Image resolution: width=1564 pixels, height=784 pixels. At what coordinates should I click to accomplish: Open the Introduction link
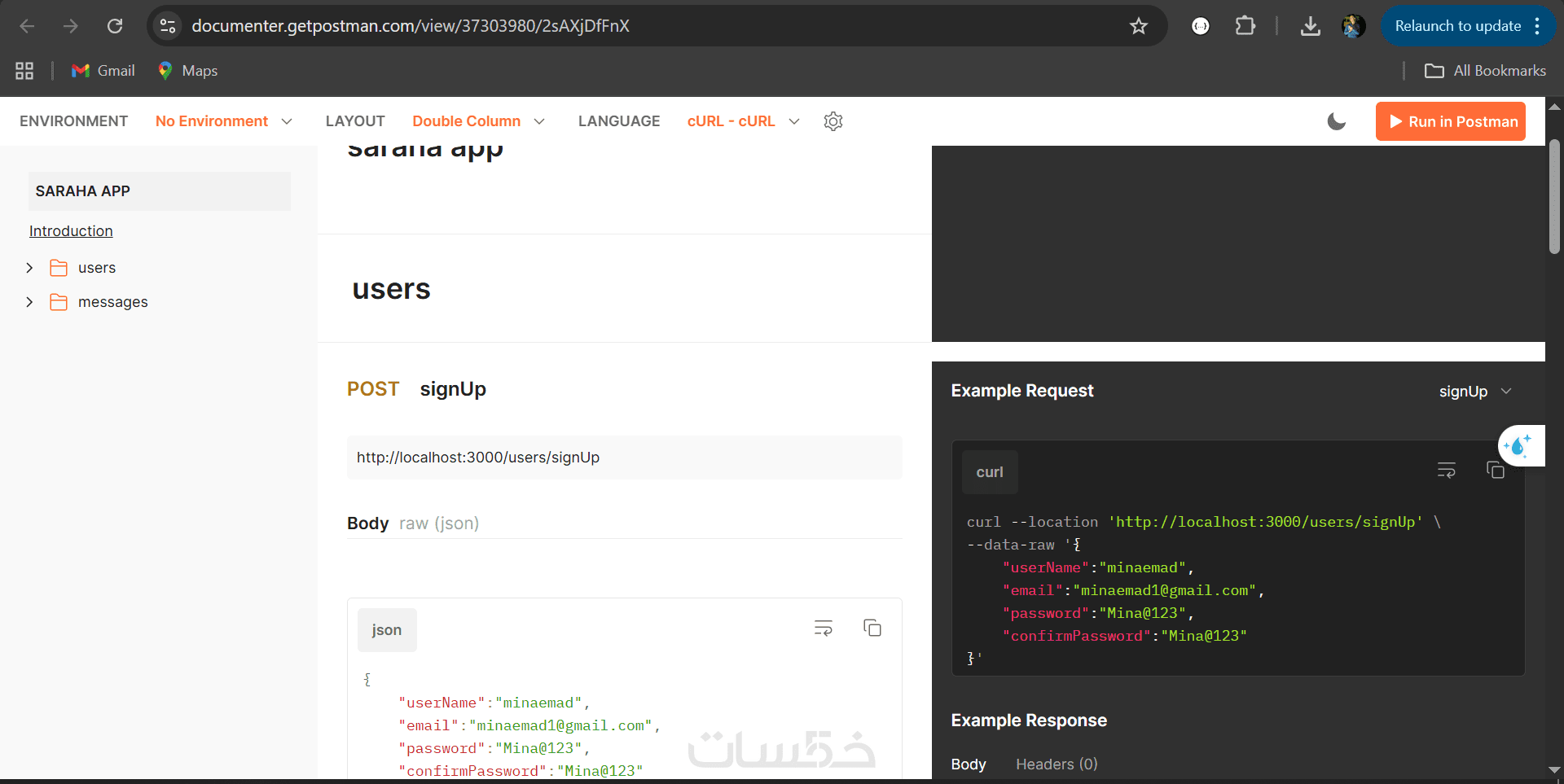(71, 231)
